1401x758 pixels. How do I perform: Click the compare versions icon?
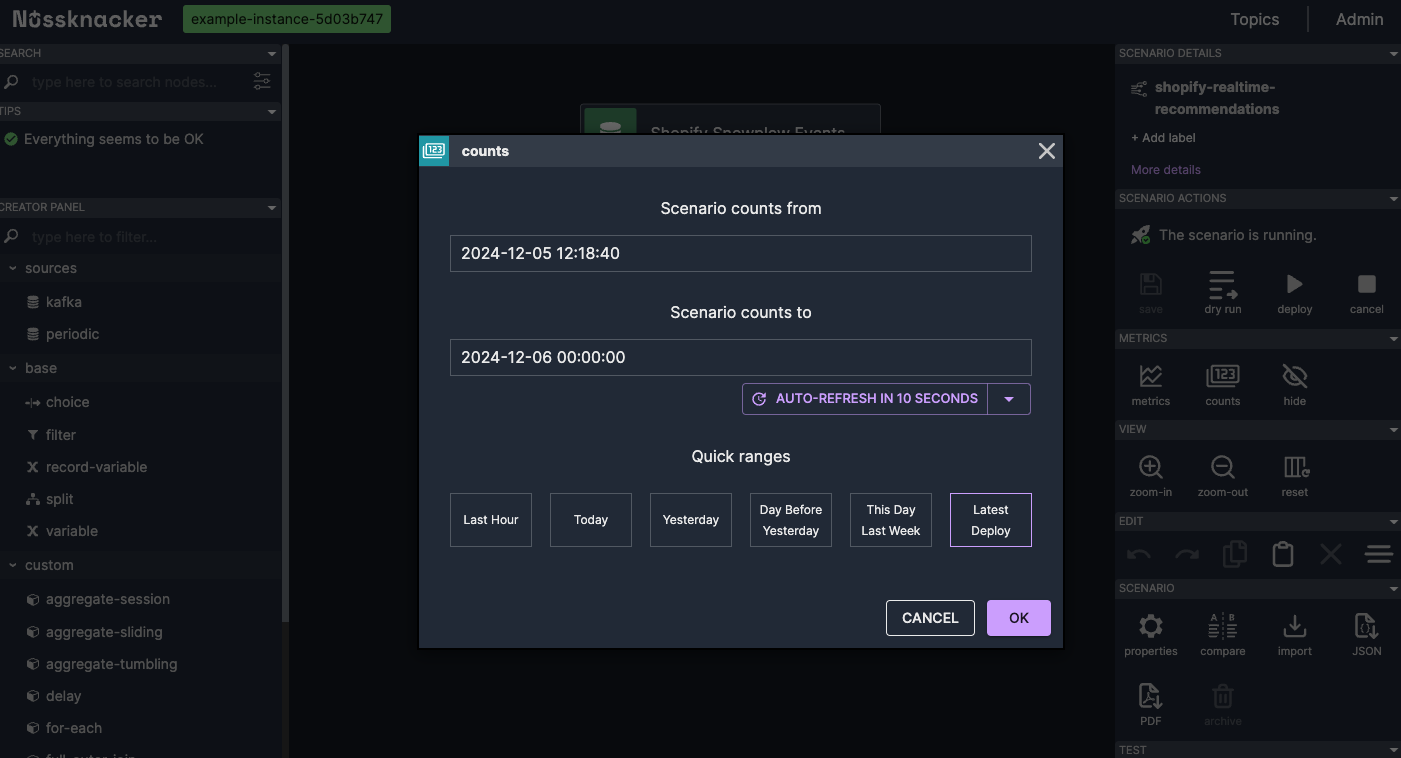click(1223, 626)
